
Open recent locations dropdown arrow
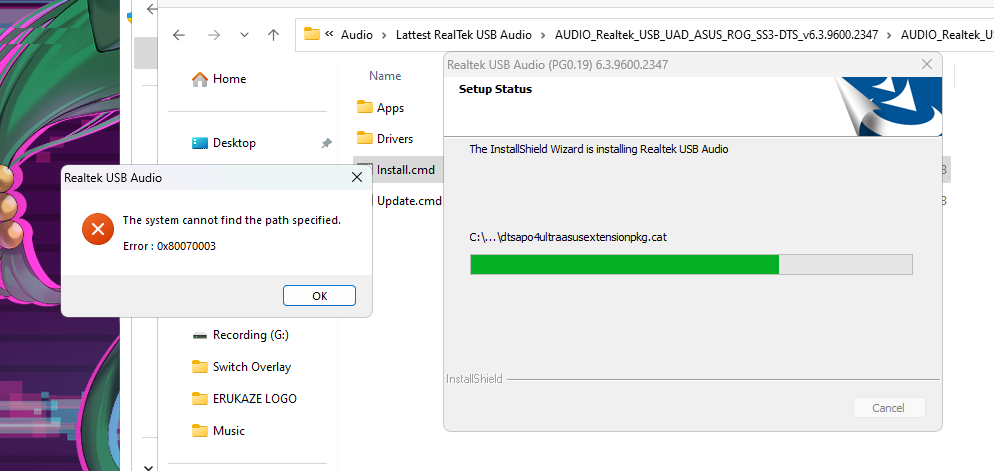[x=244, y=35]
